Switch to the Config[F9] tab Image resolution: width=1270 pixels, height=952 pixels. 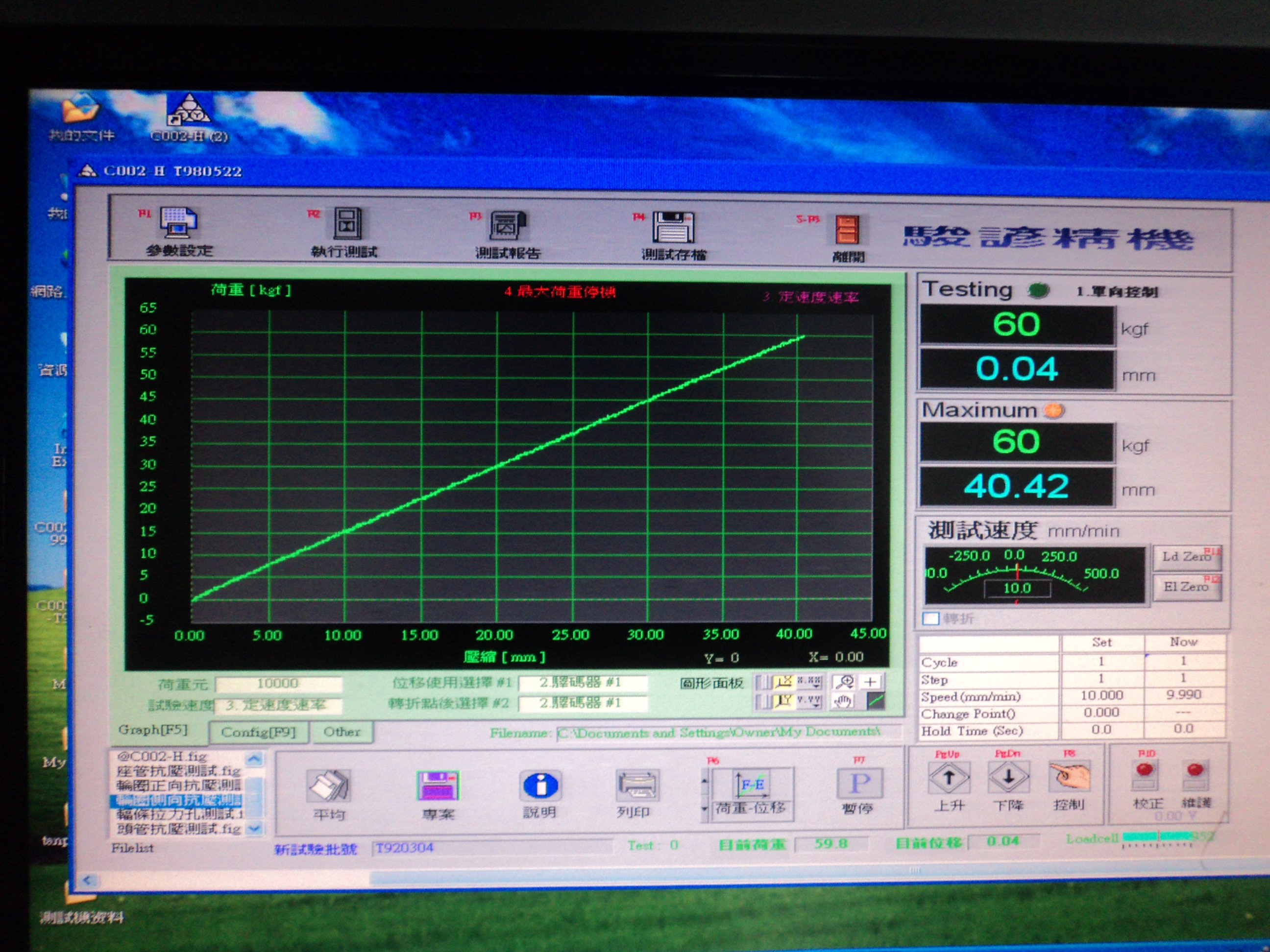click(258, 732)
